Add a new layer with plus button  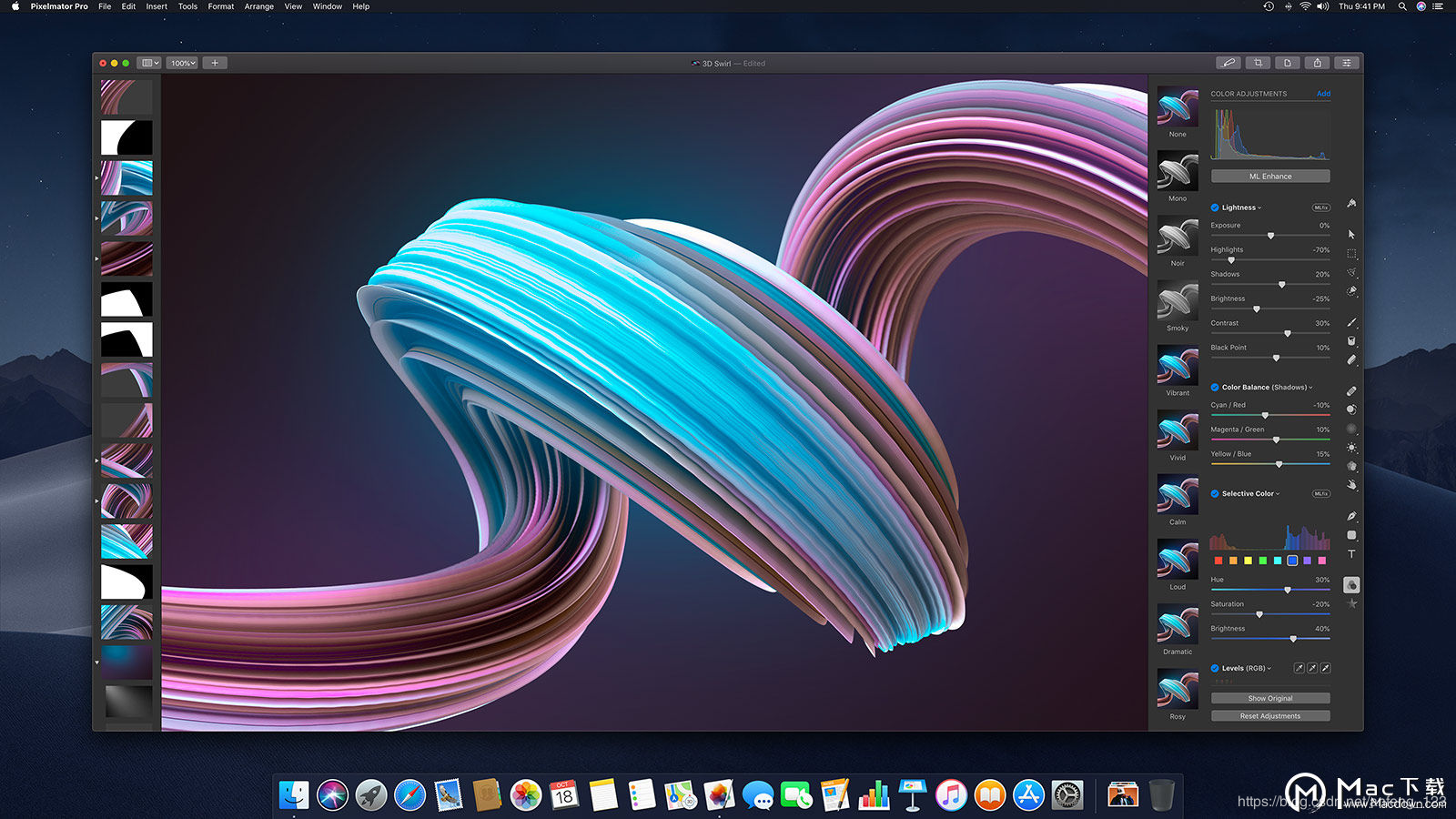point(215,63)
